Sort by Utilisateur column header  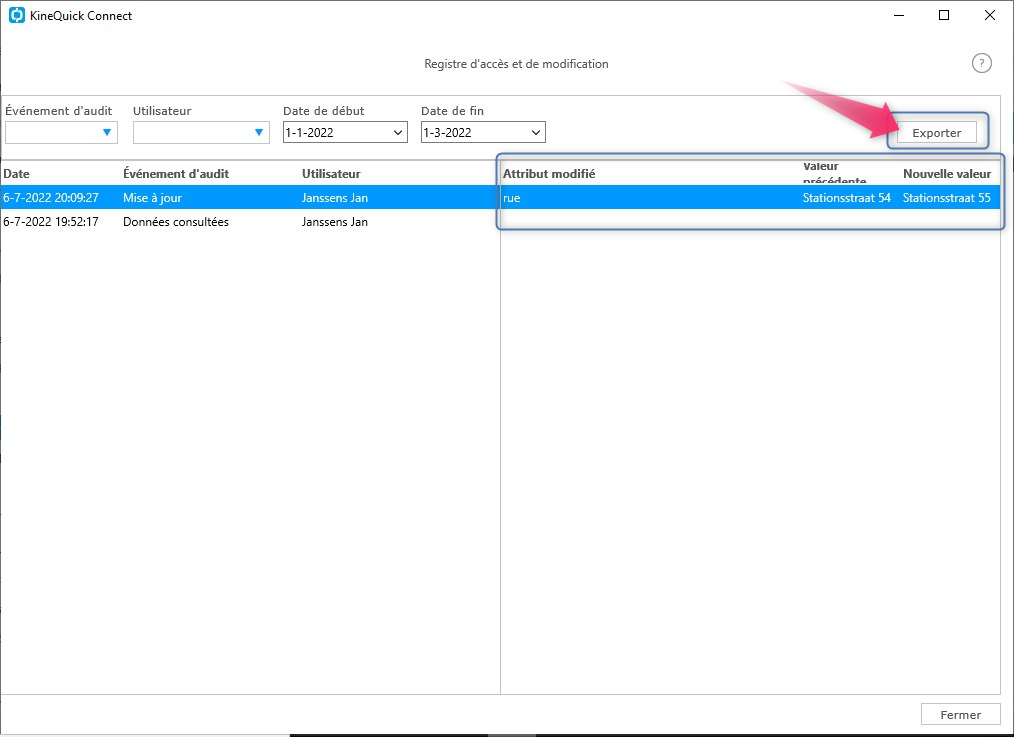click(331, 174)
